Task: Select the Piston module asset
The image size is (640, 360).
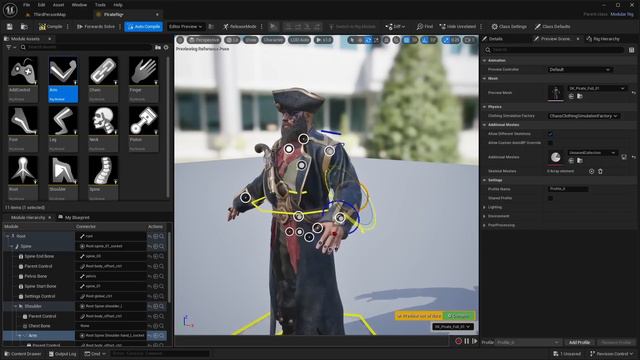Action: [x=143, y=129]
